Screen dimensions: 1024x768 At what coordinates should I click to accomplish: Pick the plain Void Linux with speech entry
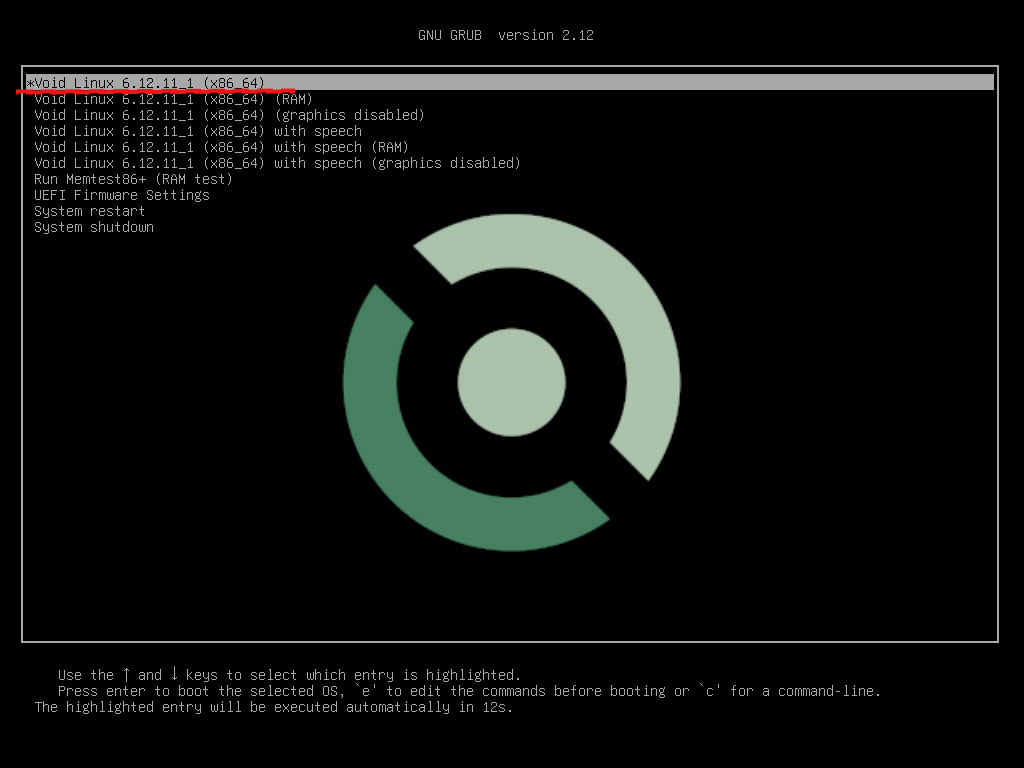tap(198, 131)
